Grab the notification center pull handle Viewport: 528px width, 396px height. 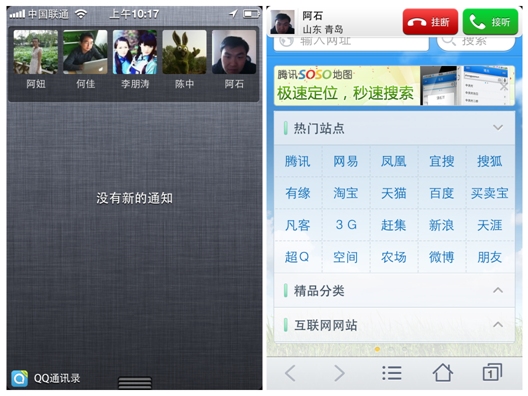[135, 383]
